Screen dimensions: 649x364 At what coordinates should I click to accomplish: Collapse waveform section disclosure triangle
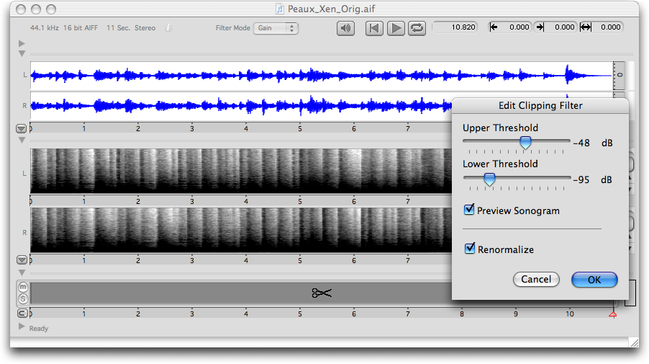pos(22,53)
